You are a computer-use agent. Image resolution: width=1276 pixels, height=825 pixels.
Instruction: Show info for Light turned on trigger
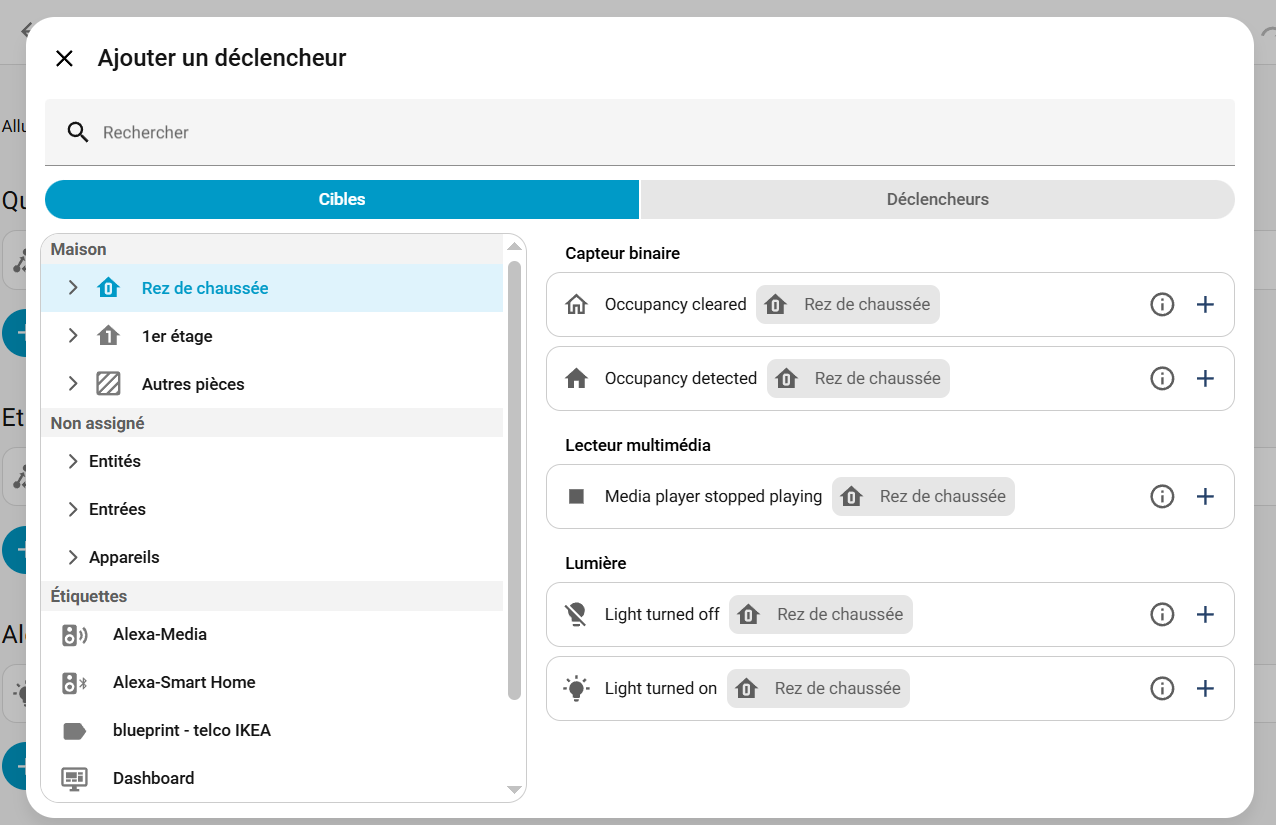tap(1161, 689)
